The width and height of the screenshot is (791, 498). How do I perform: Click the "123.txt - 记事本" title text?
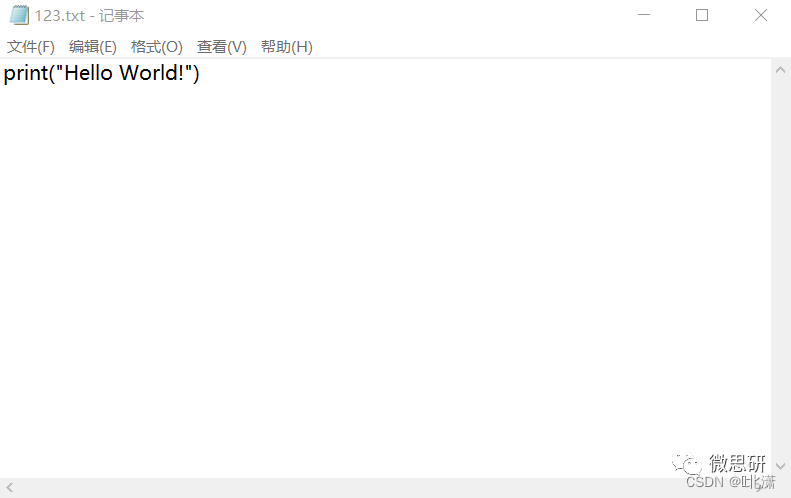pos(89,16)
